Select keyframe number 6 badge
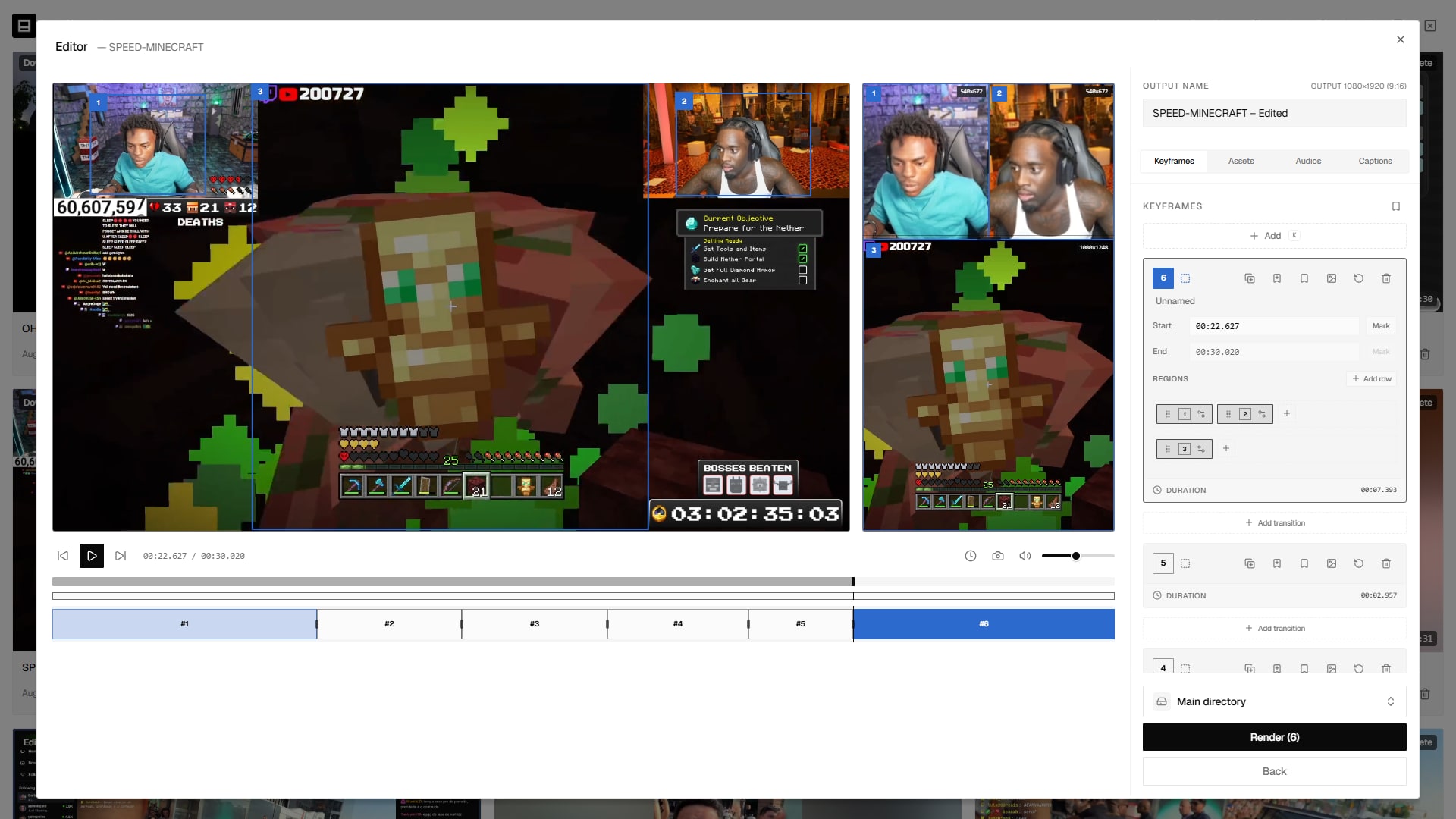The width and height of the screenshot is (1456, 819). pyautogui.click(x=1163, y=278)
